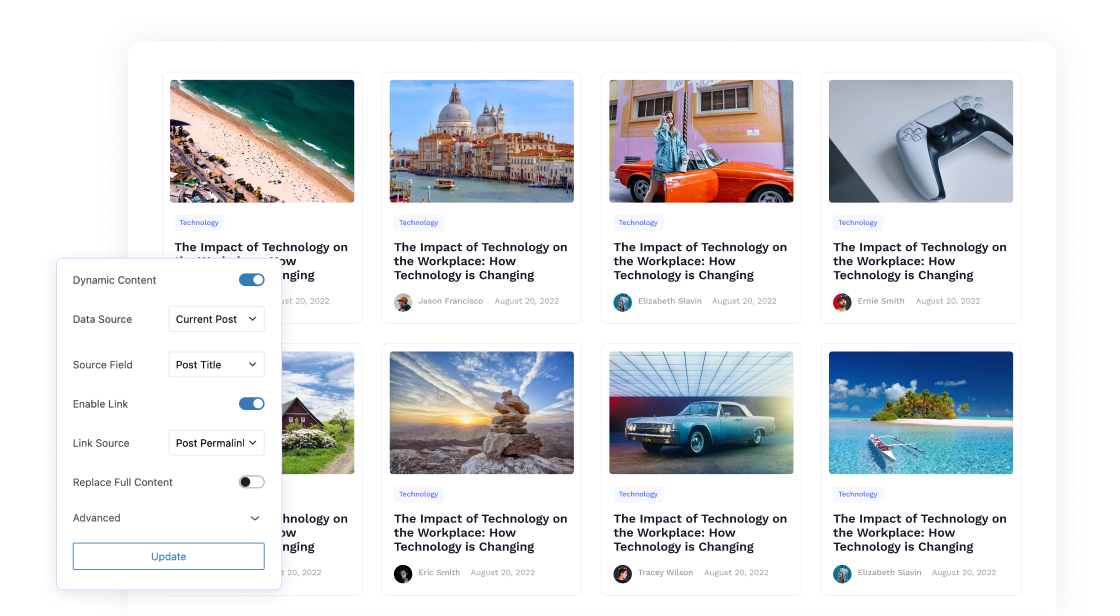Click the post title under the orange car image
This screenshot has width=1120, height=616.
(700, 261)
